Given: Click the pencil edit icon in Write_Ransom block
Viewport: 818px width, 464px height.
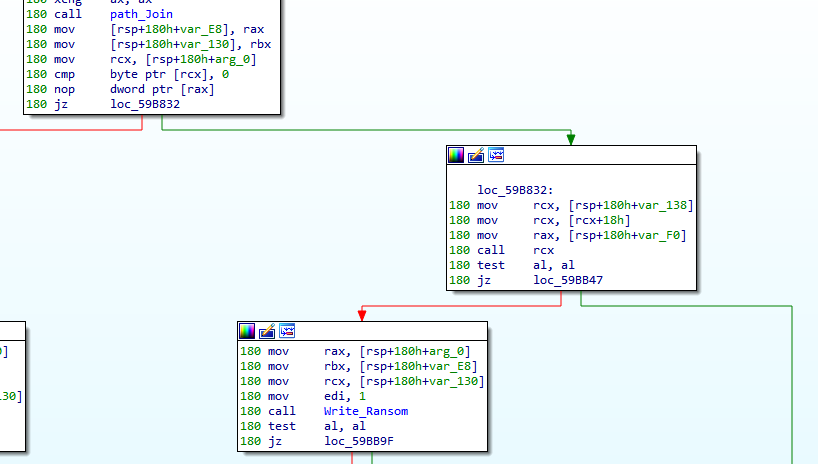Looking at the screenshot, I should tap(267, 331).
